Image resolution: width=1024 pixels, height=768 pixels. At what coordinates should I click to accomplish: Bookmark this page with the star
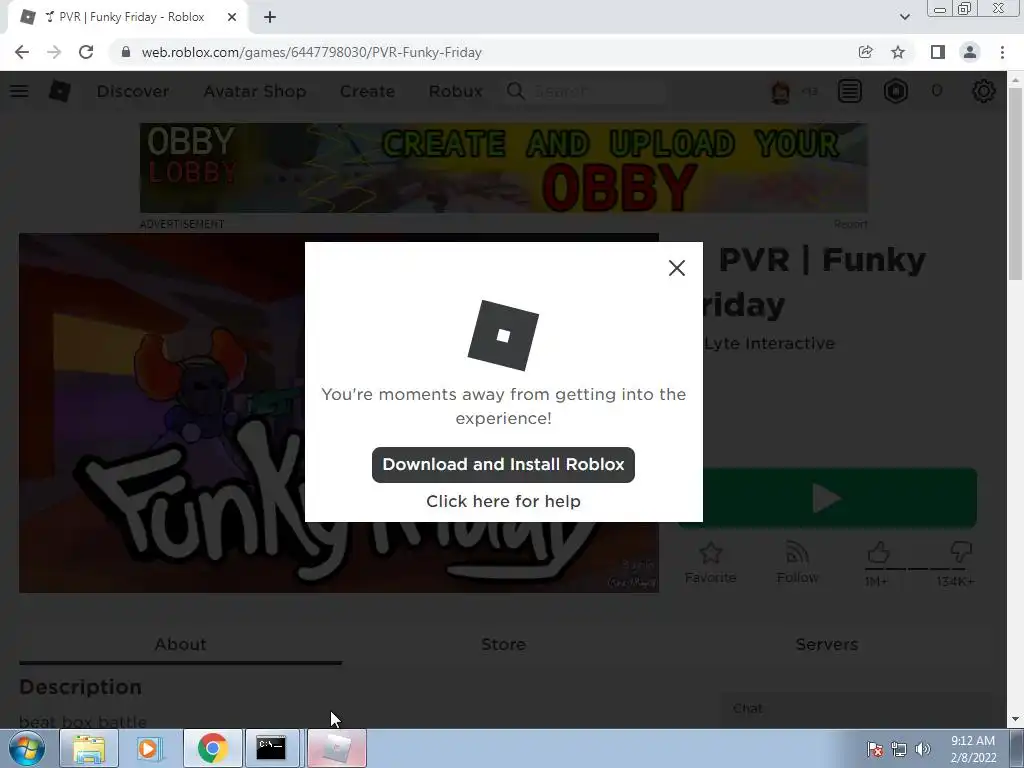[x=898, y=52]
